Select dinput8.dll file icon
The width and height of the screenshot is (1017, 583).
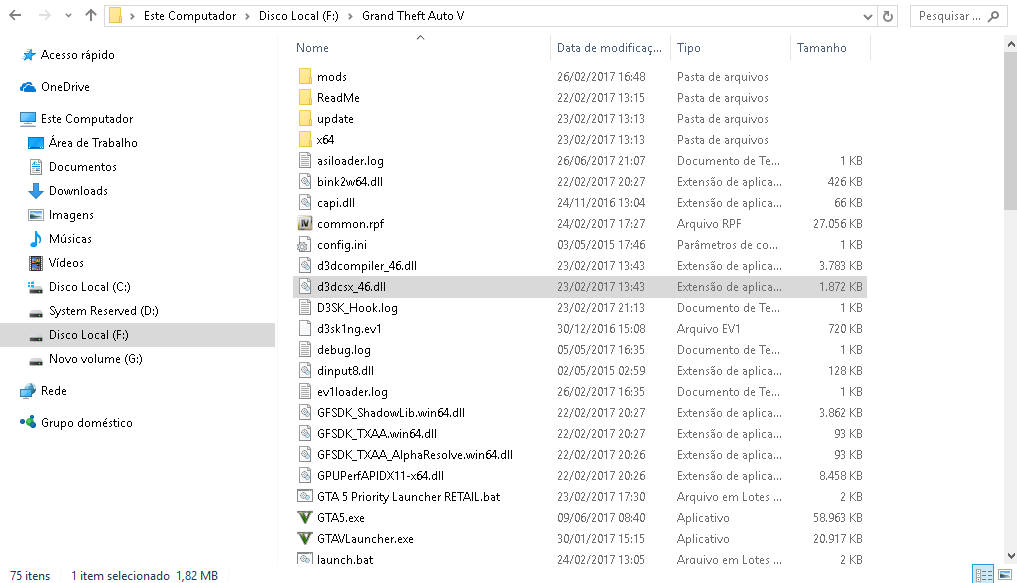point(305,370)
